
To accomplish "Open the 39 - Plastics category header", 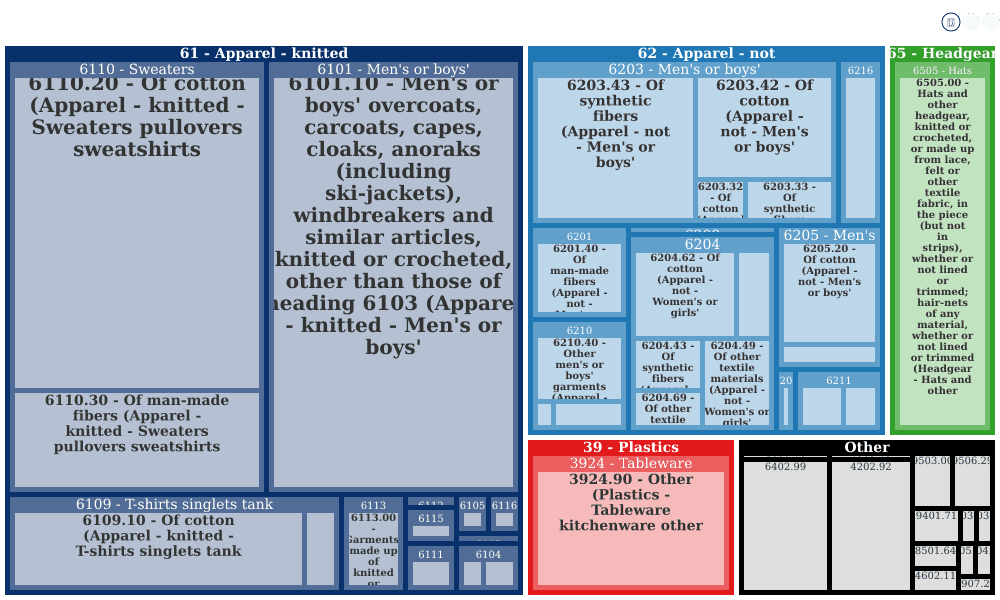I will click(631, 448).
